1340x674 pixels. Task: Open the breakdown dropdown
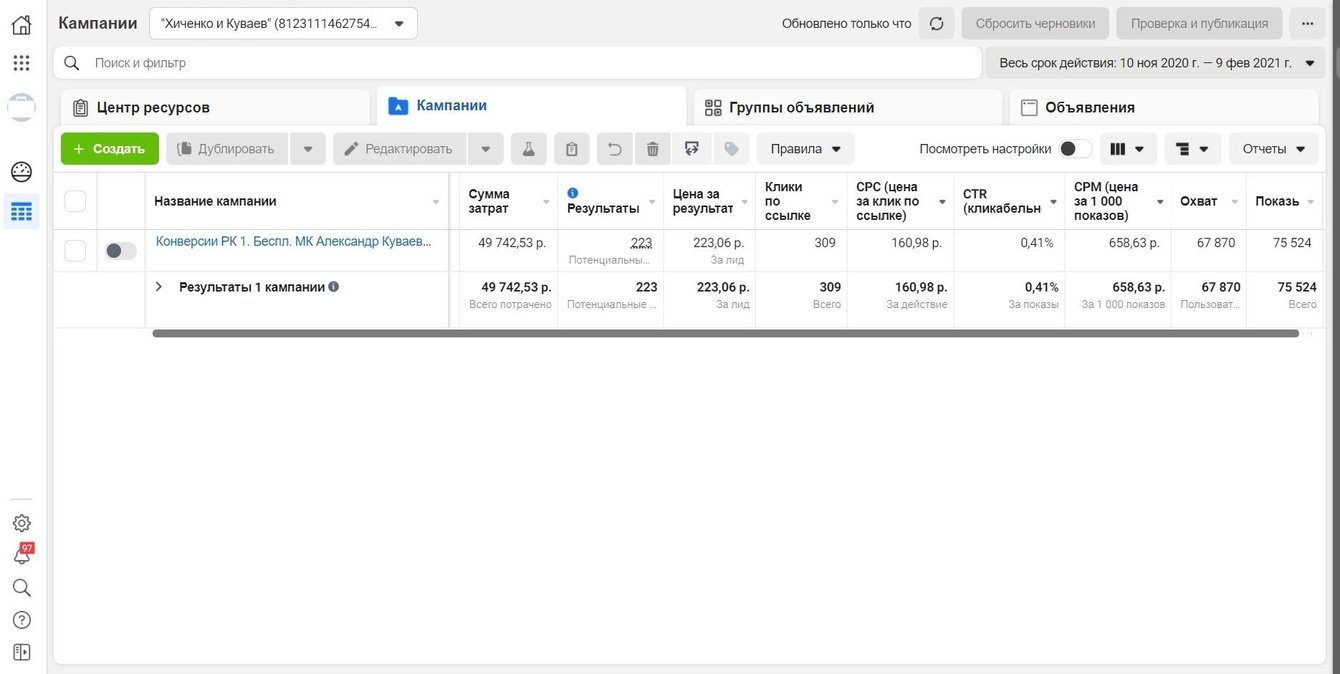coord(1192,149)
